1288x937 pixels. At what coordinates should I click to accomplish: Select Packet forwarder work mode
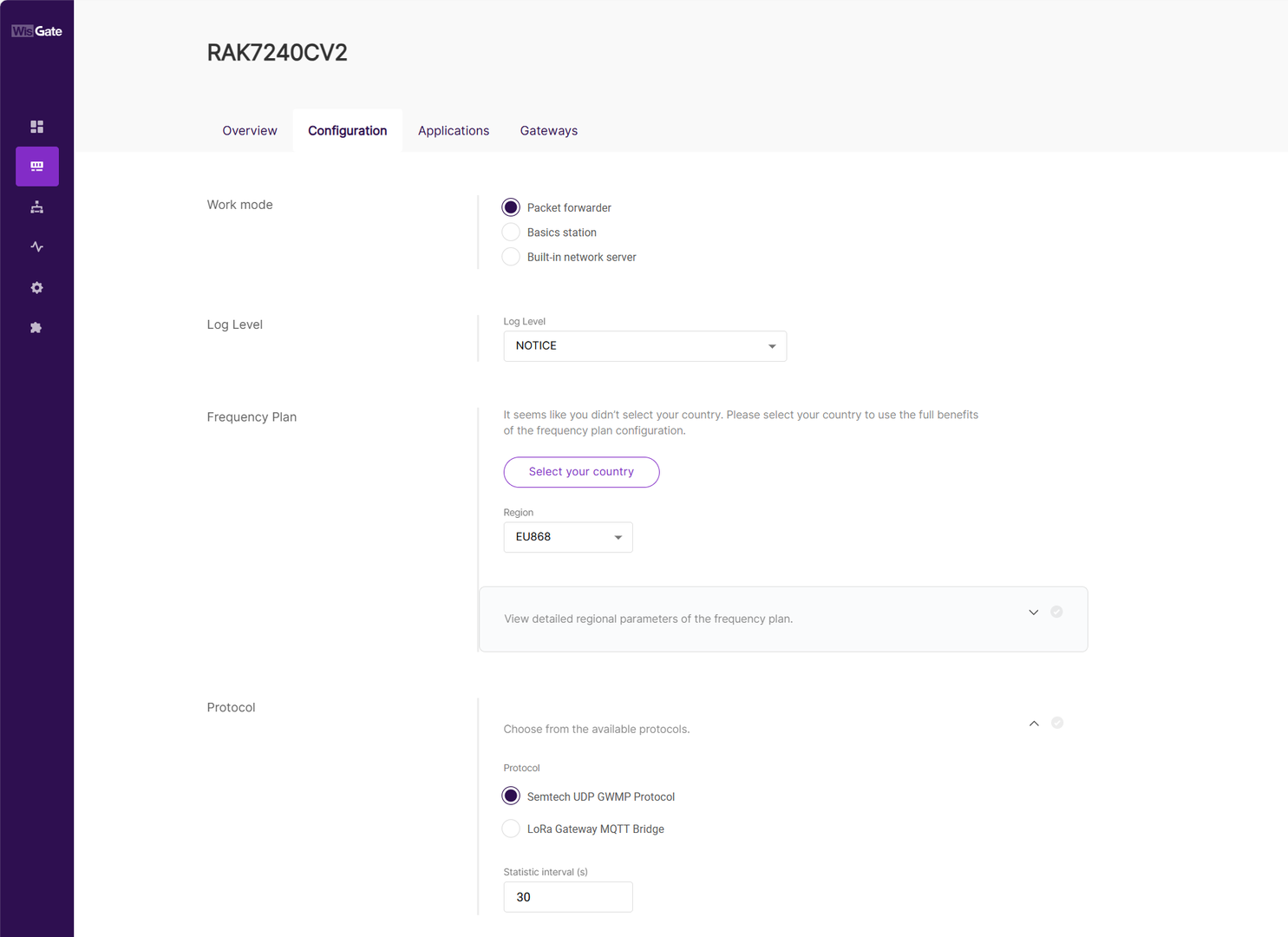[511, 207]
